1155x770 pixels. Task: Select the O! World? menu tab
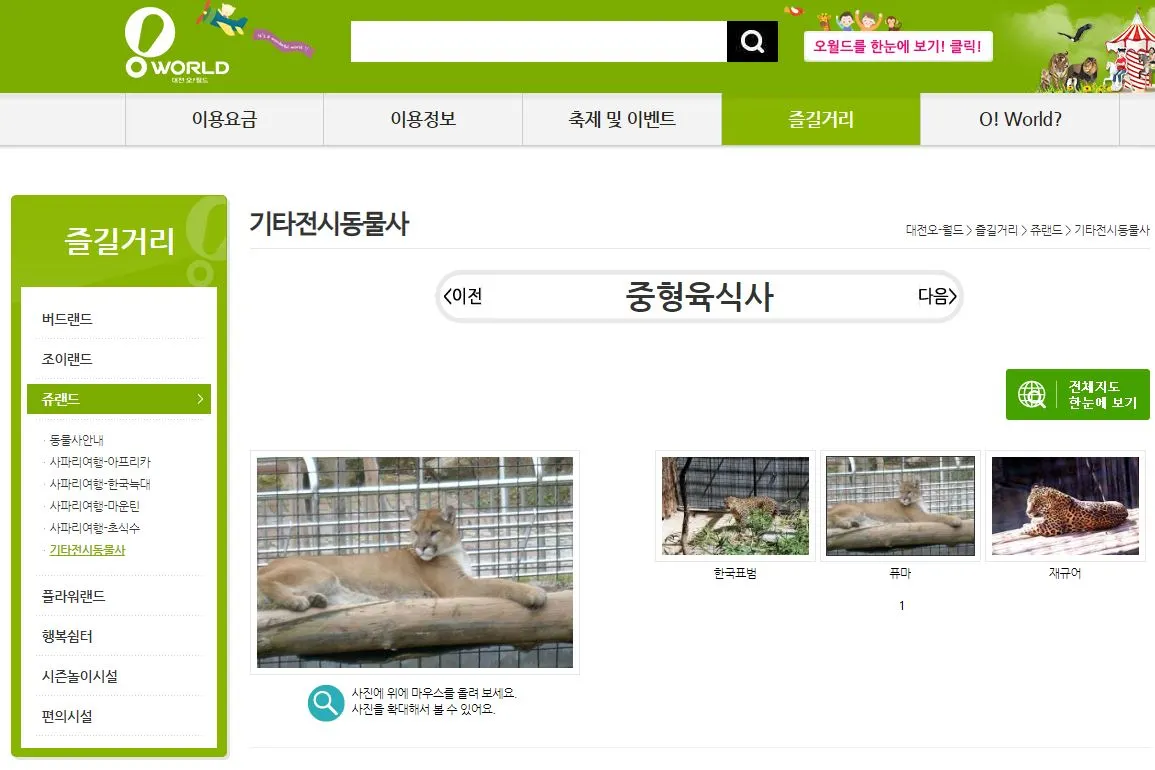pyautogui.click(x=1020, y=119)
